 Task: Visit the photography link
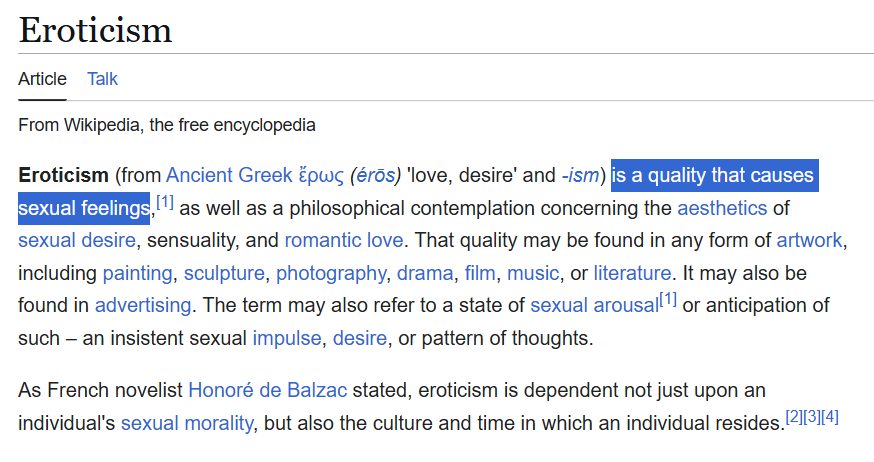(x=331, y=274)
